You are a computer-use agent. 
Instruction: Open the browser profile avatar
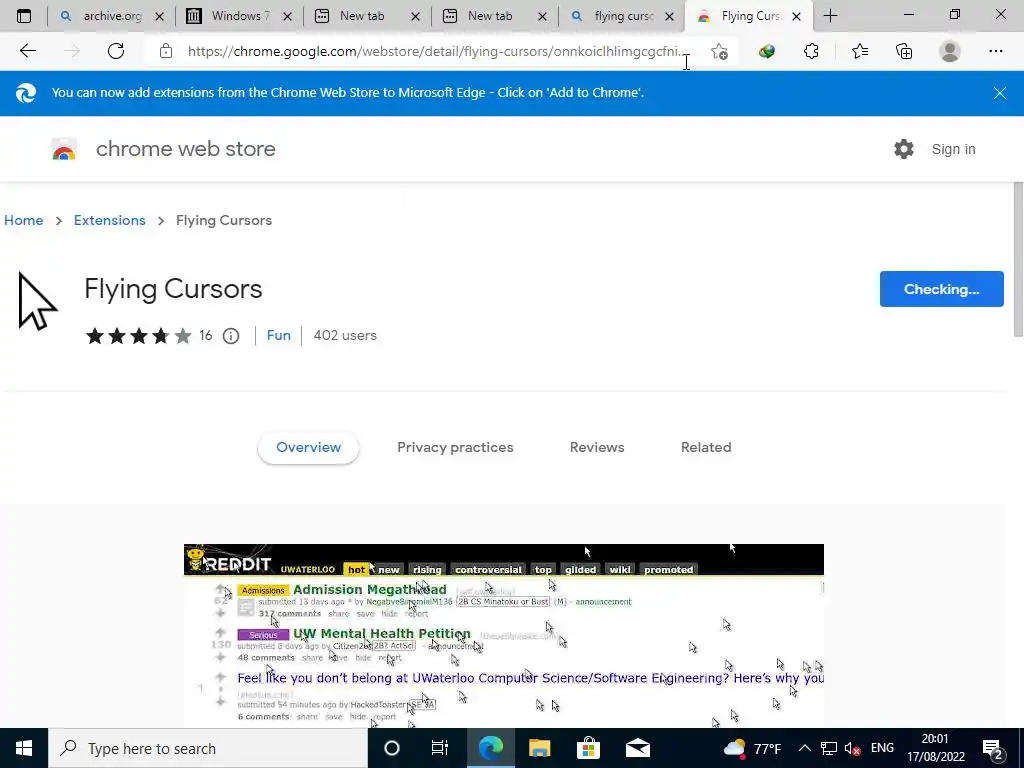tap(950, 51)
